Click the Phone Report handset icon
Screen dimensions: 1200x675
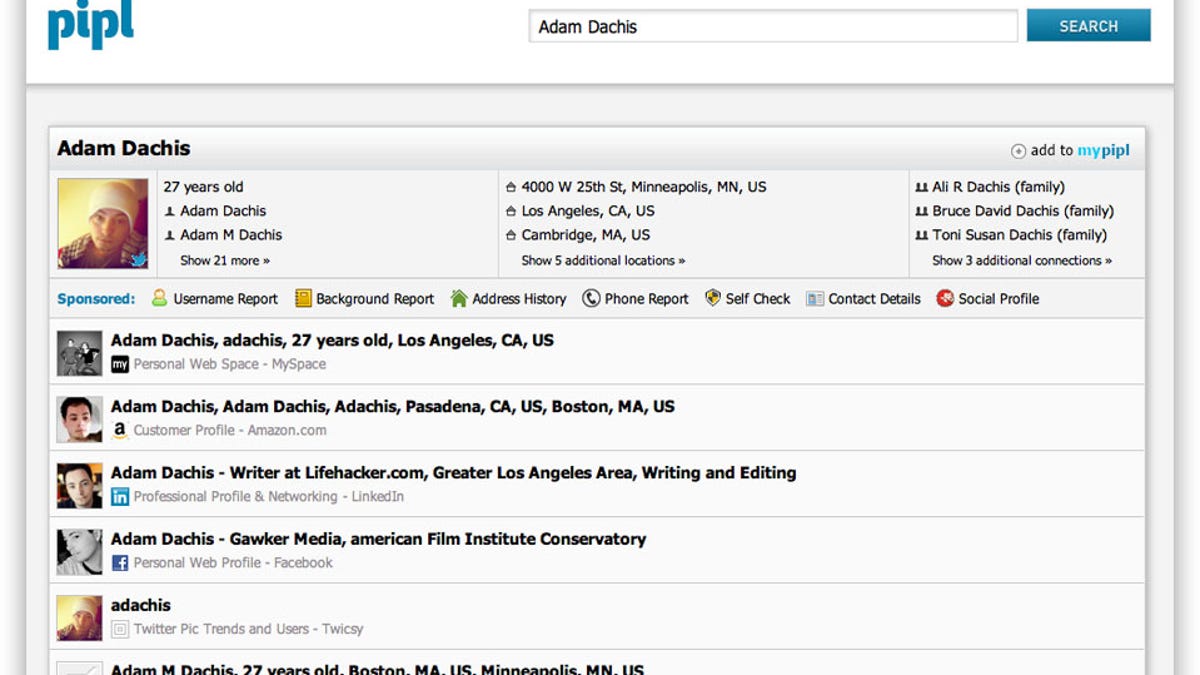pos(591,298)
